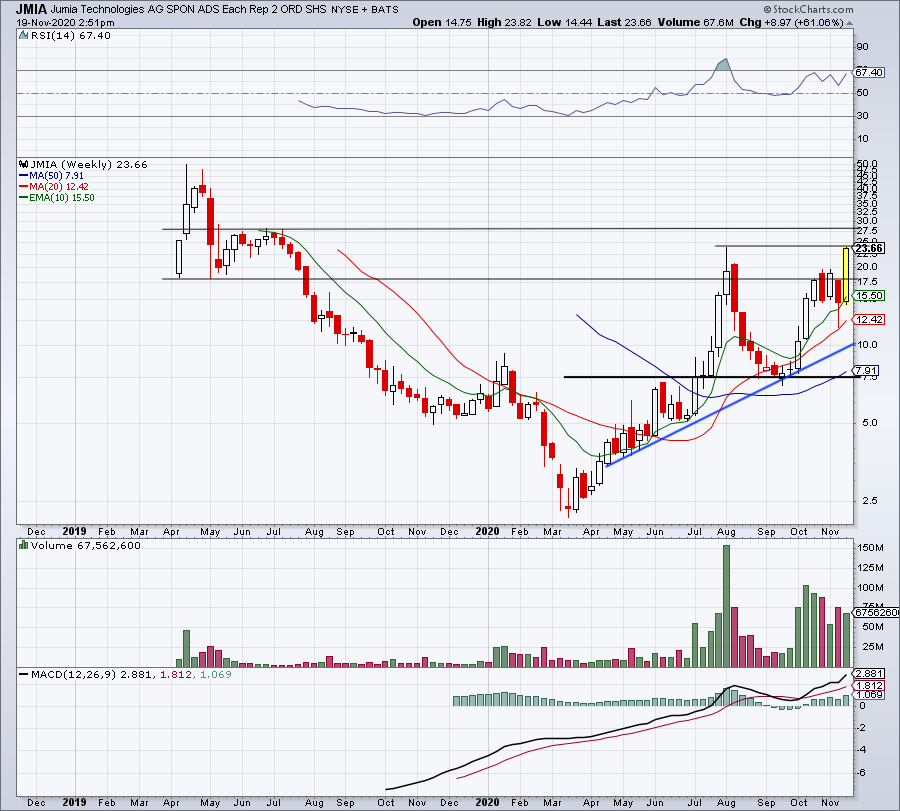Click the 2.5 label on the price axis

click(869, 501)
